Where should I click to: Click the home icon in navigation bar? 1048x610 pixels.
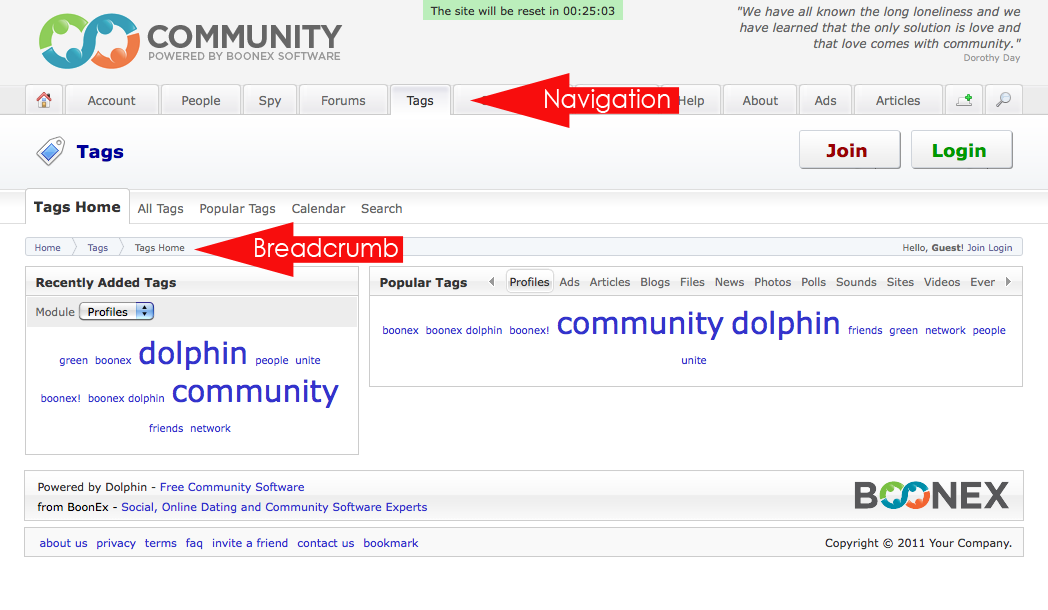(43, 100)
